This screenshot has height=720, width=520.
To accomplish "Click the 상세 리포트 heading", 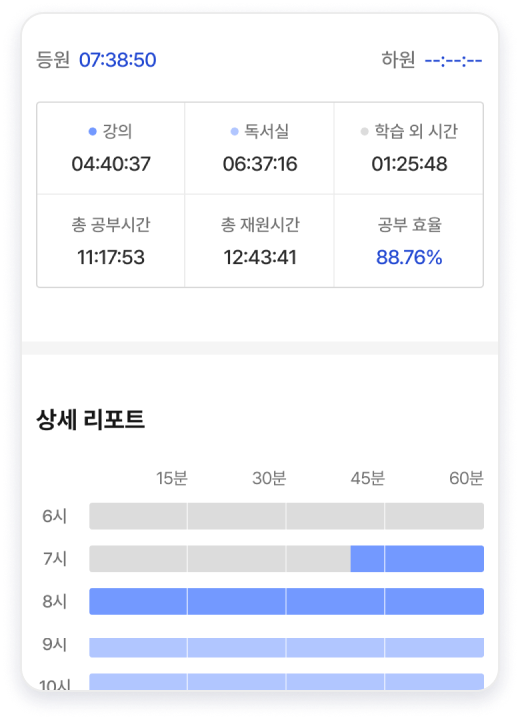I will point(90,419).
